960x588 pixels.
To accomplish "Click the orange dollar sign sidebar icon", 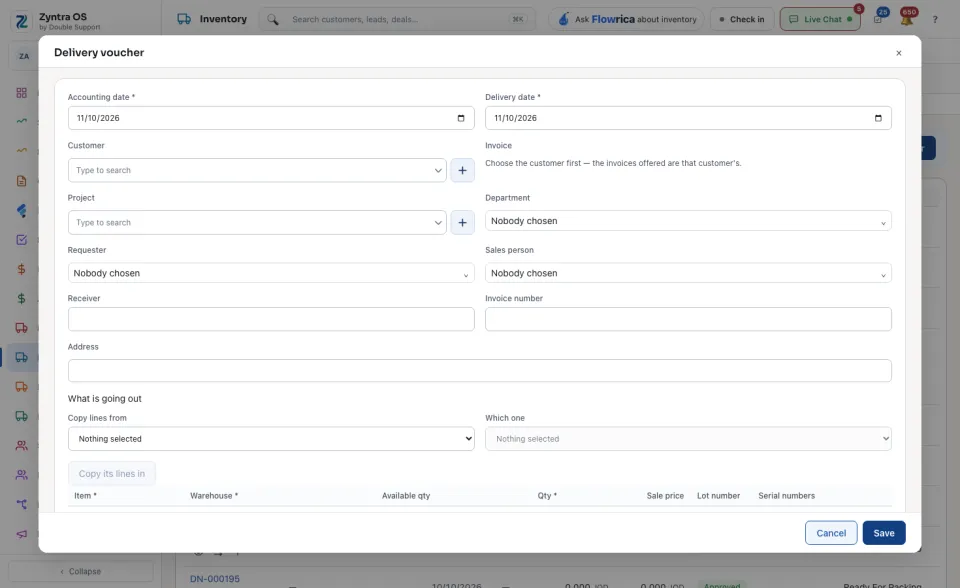I will [x=21, y=269].
